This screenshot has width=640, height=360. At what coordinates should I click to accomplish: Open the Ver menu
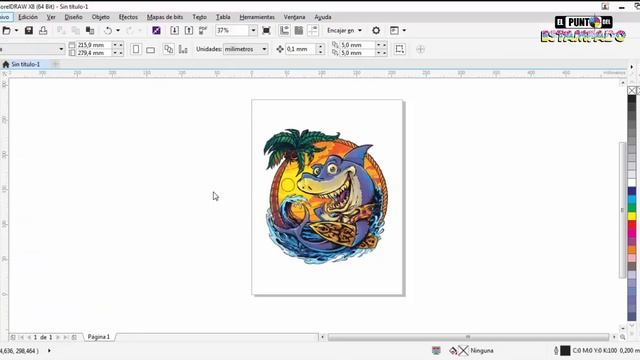[x=51, y=17]
